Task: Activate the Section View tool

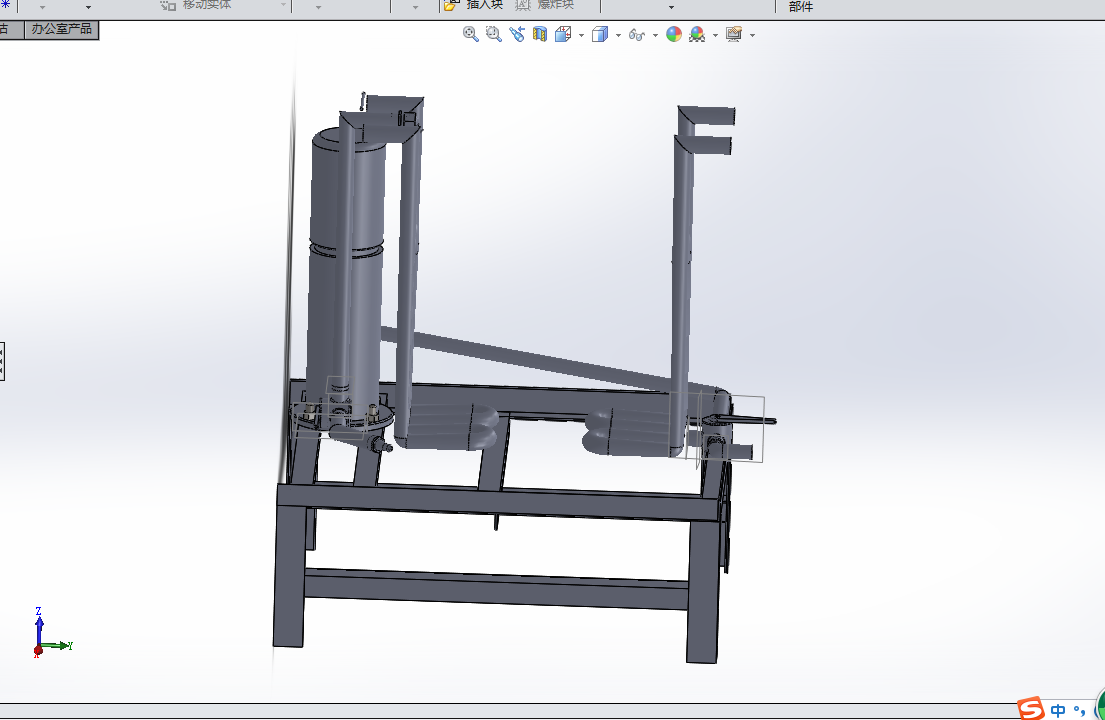Action: 540,34
